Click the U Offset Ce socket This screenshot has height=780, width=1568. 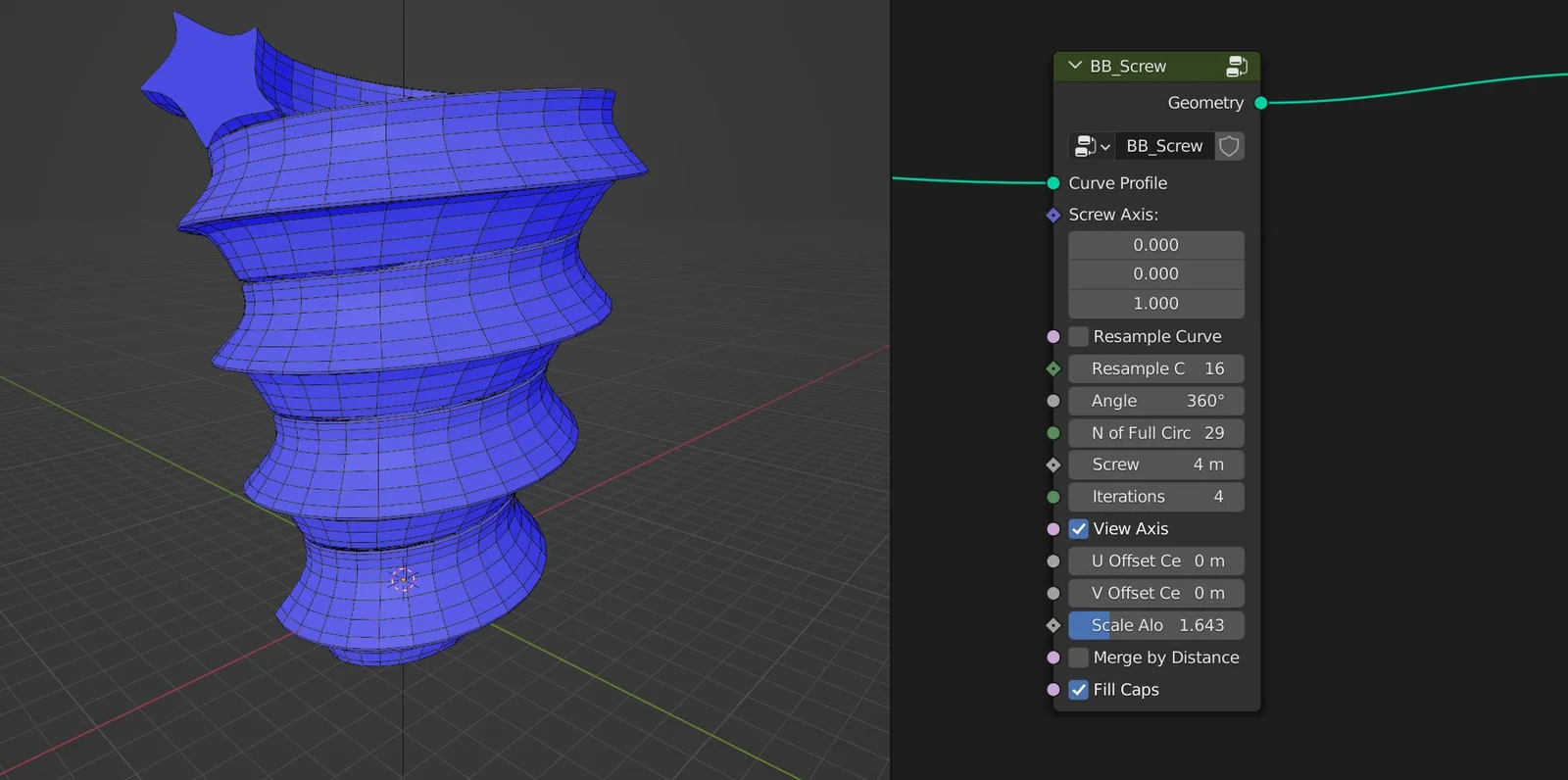(1053, 561)
